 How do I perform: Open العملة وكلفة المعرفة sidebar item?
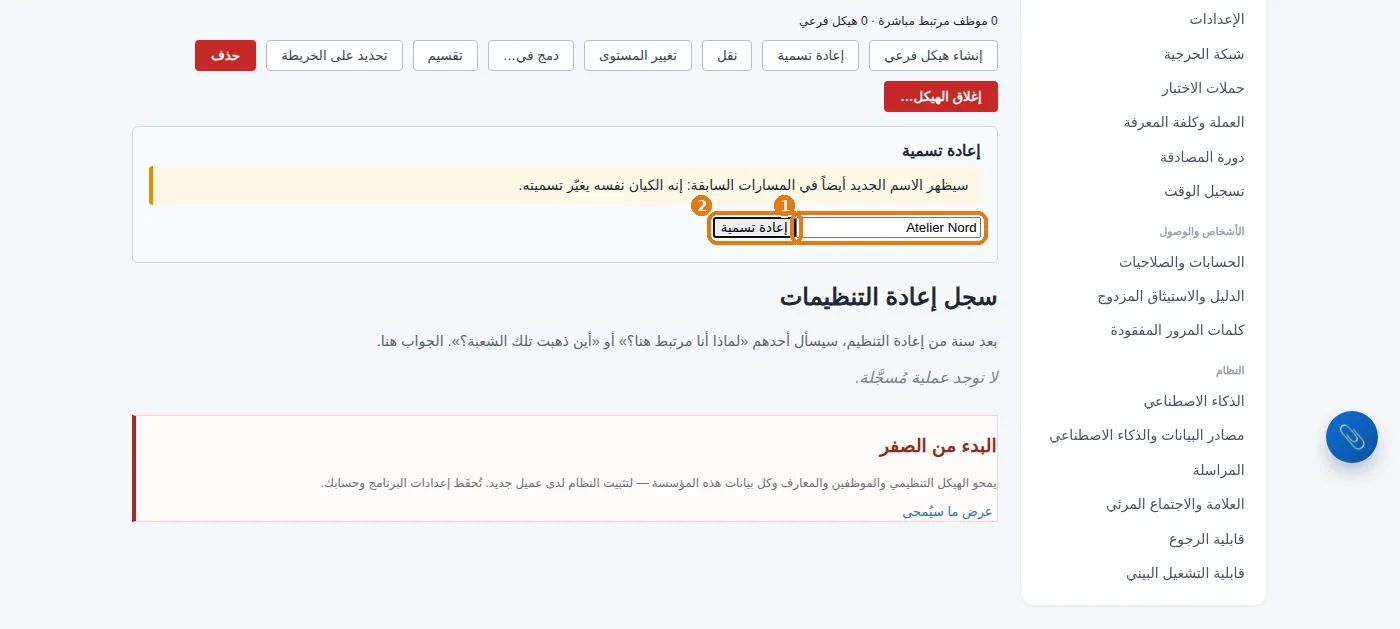(1184, 122)
